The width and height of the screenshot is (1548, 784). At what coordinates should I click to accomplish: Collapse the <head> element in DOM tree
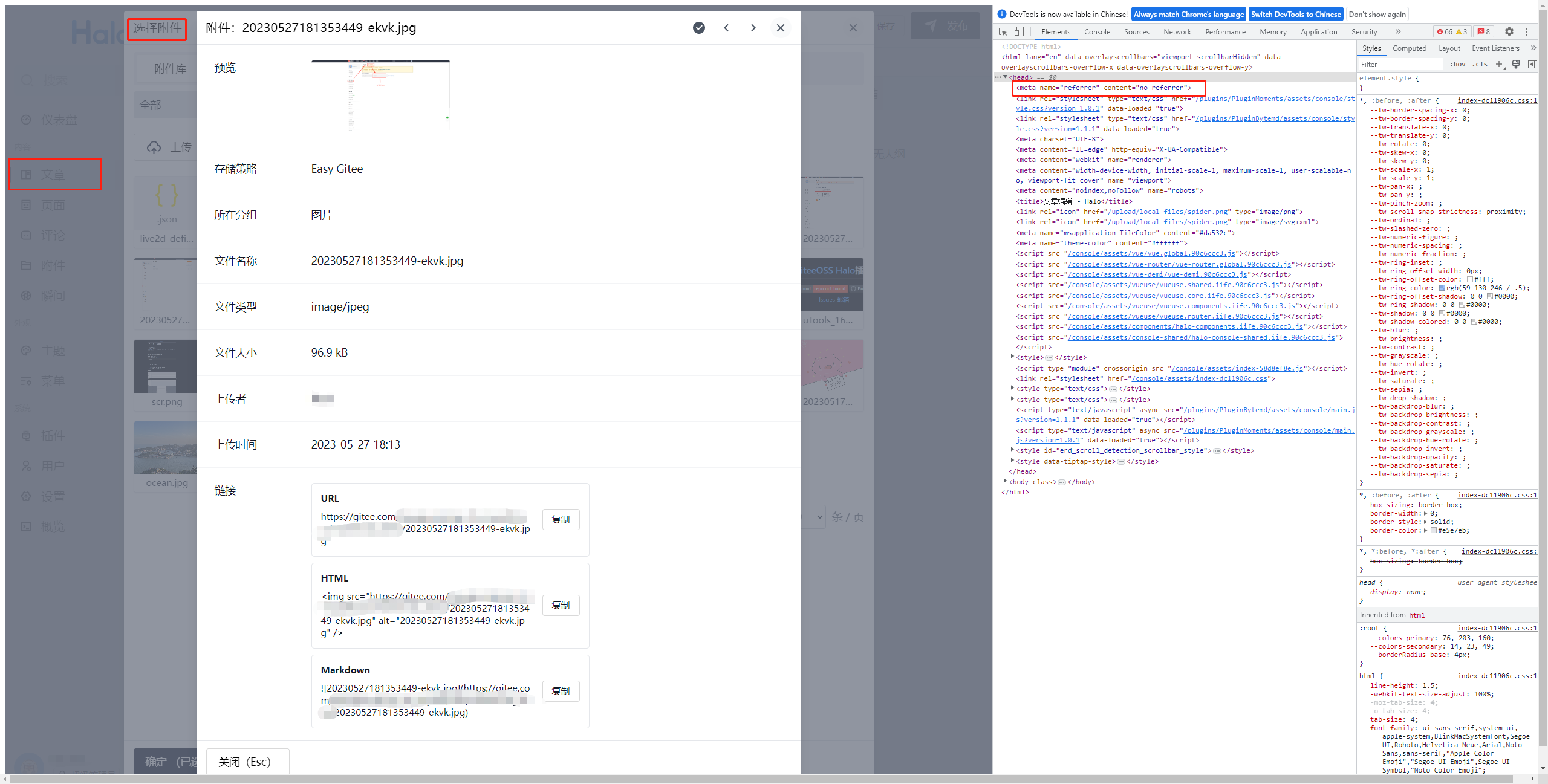(x=1006, y=77)
